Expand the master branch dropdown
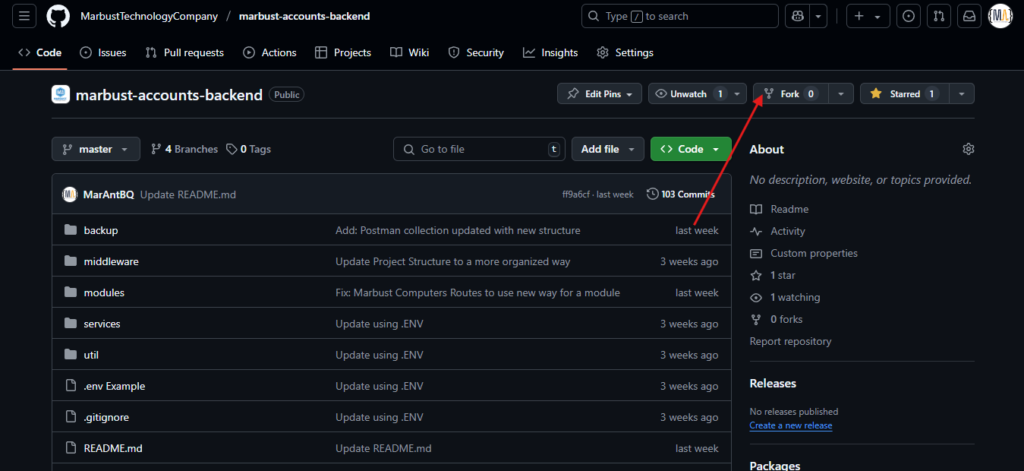The height and width of the screenshot is (471, 1024). click(x=96, y=149)
